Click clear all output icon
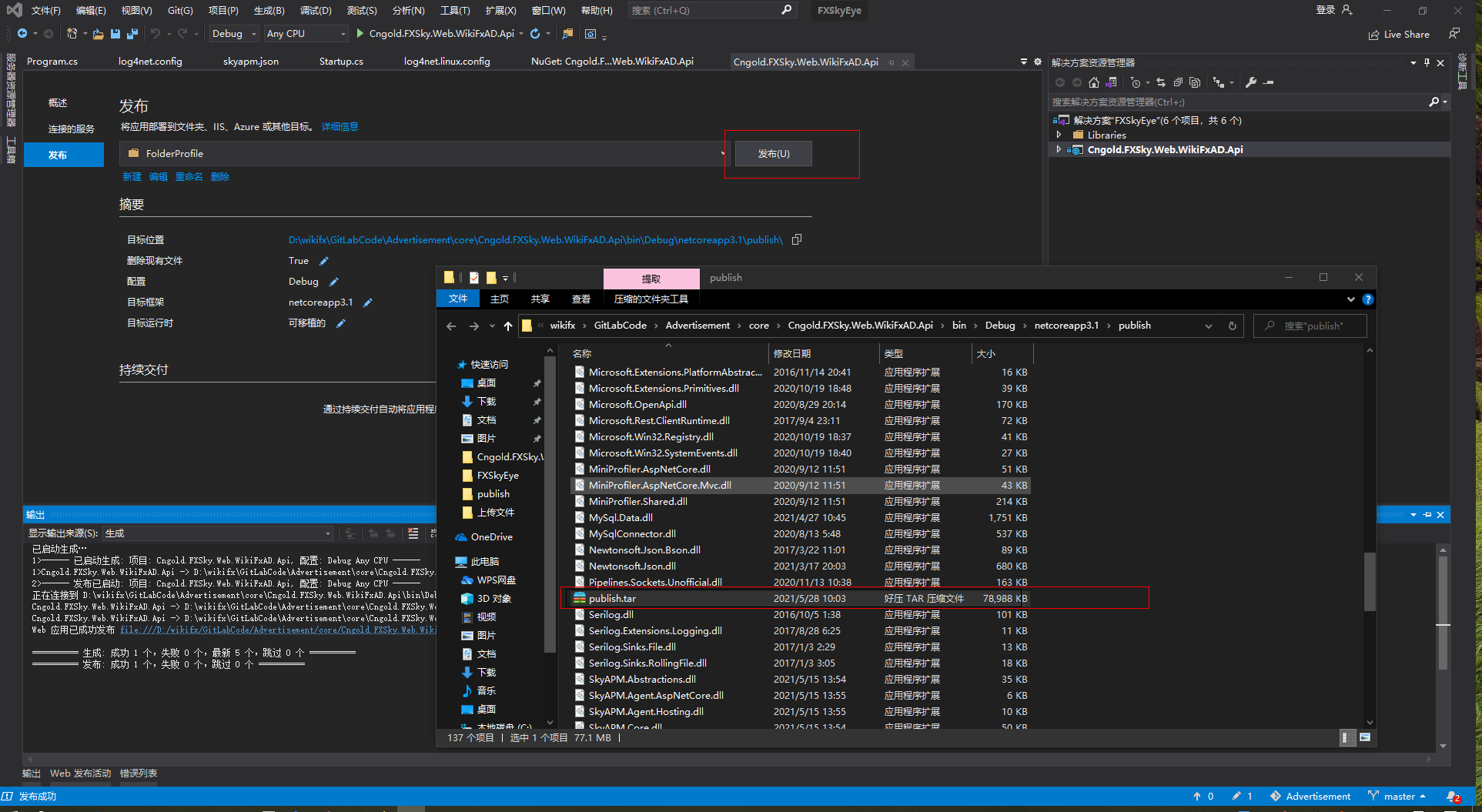This screenshot has height=812, width=1482. [x=413, y=533]
